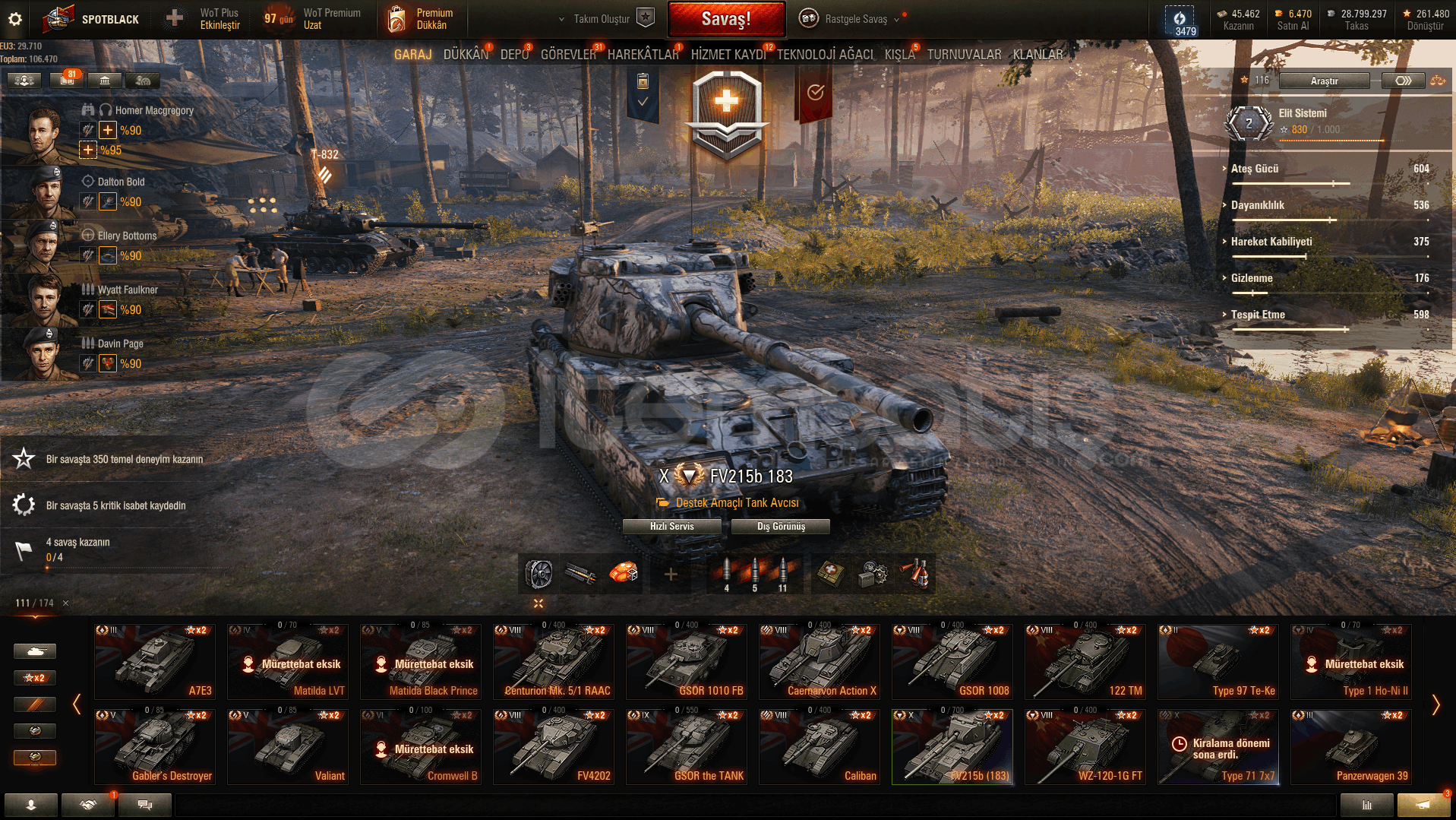Open the chat channels icon
The image size is (1456, 820).
(x=145, y=805)
